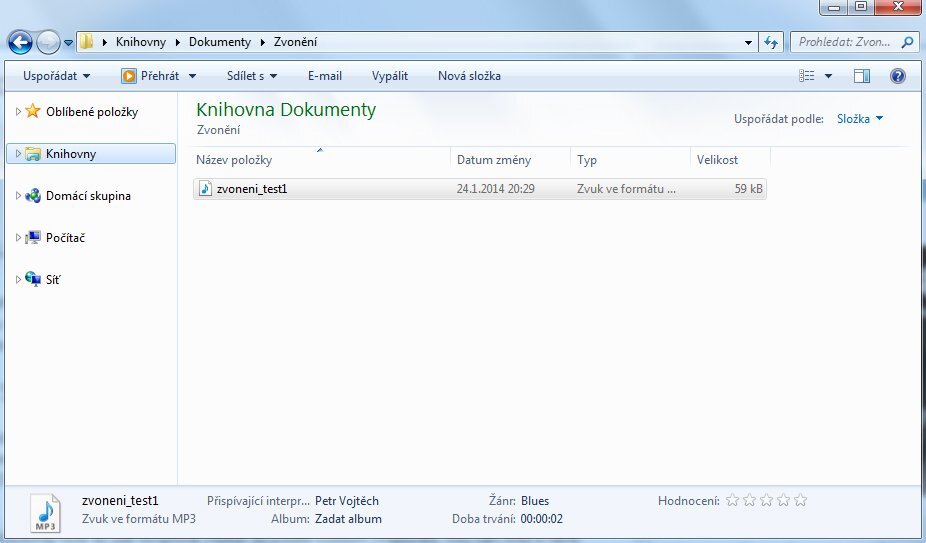
Task: Edit the genre value Blues
Action: pos(535,500)
